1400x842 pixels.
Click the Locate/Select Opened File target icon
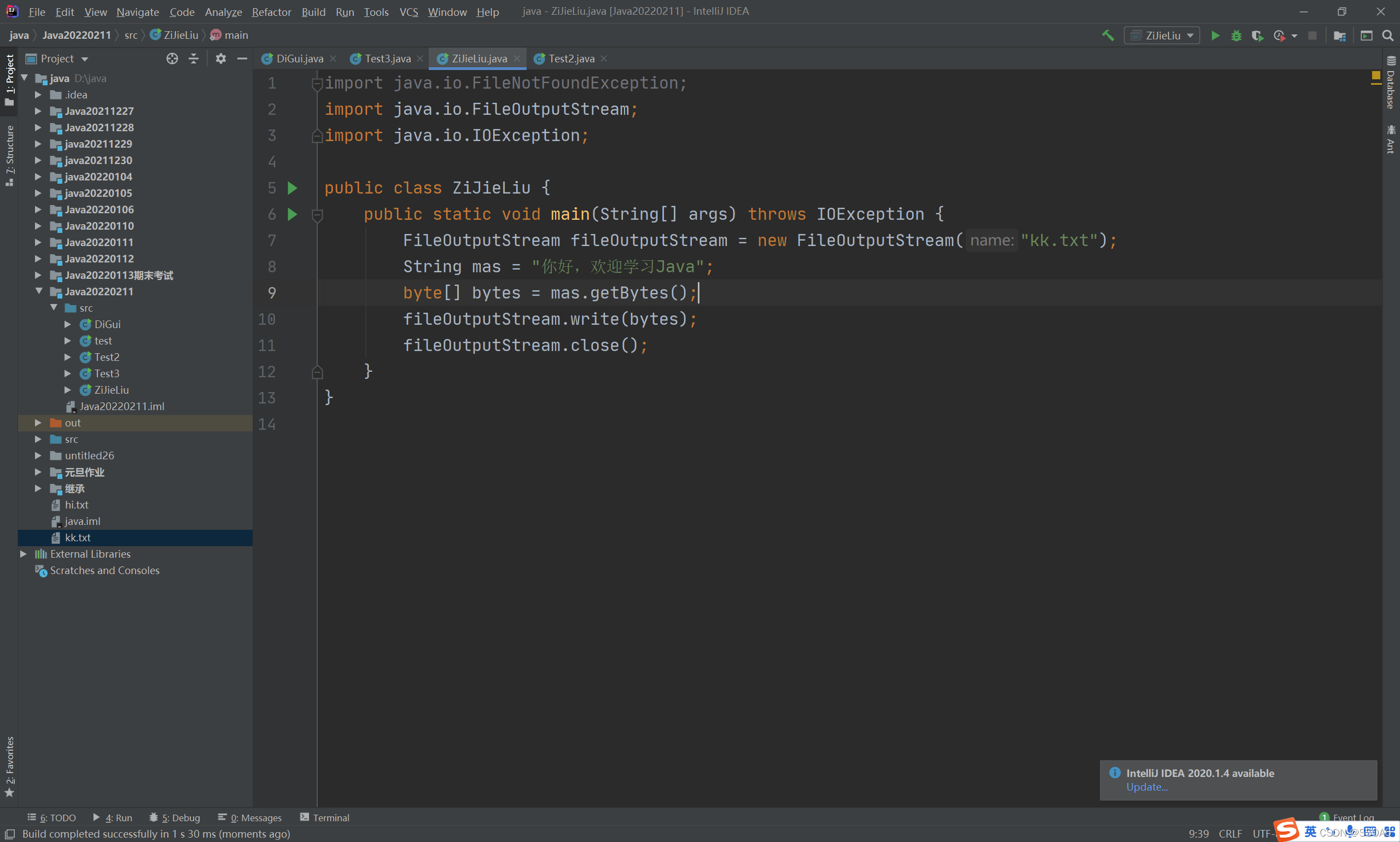tap(172, 59)
